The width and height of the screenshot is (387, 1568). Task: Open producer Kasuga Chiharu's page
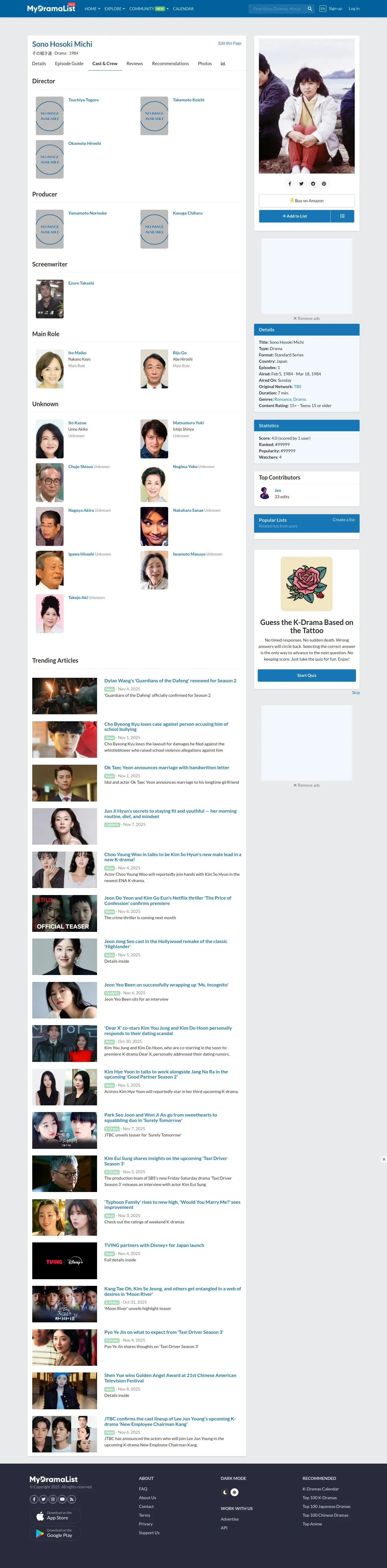click(188, 213)
